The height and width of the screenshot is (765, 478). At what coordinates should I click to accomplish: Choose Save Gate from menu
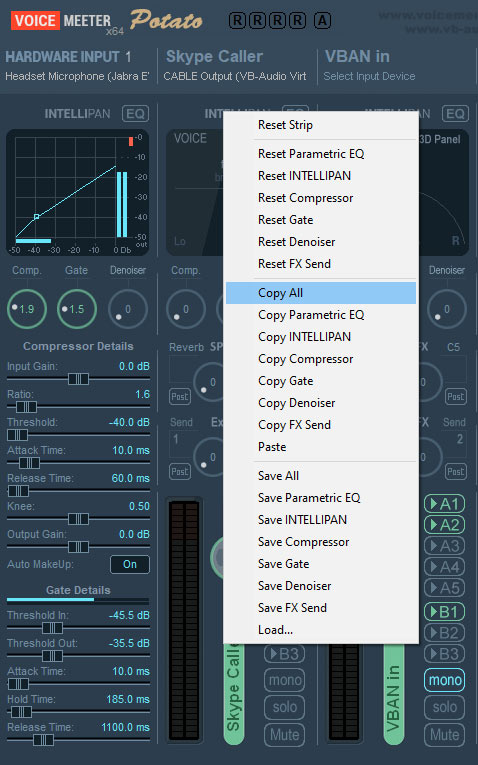pyautogui.click(x=321, y=564)
